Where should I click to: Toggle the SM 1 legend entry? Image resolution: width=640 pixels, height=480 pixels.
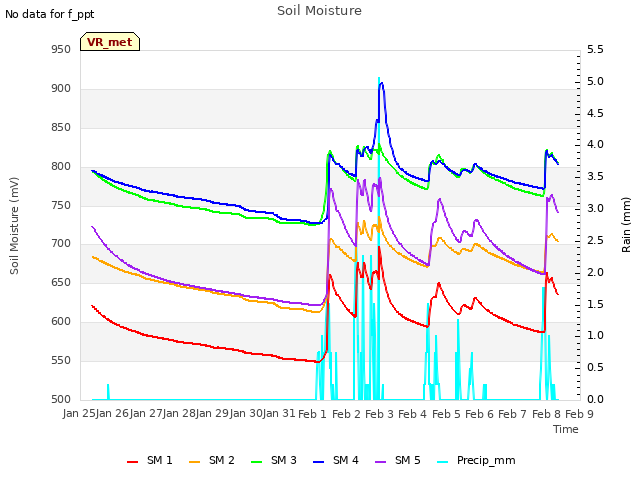point(150,460)
